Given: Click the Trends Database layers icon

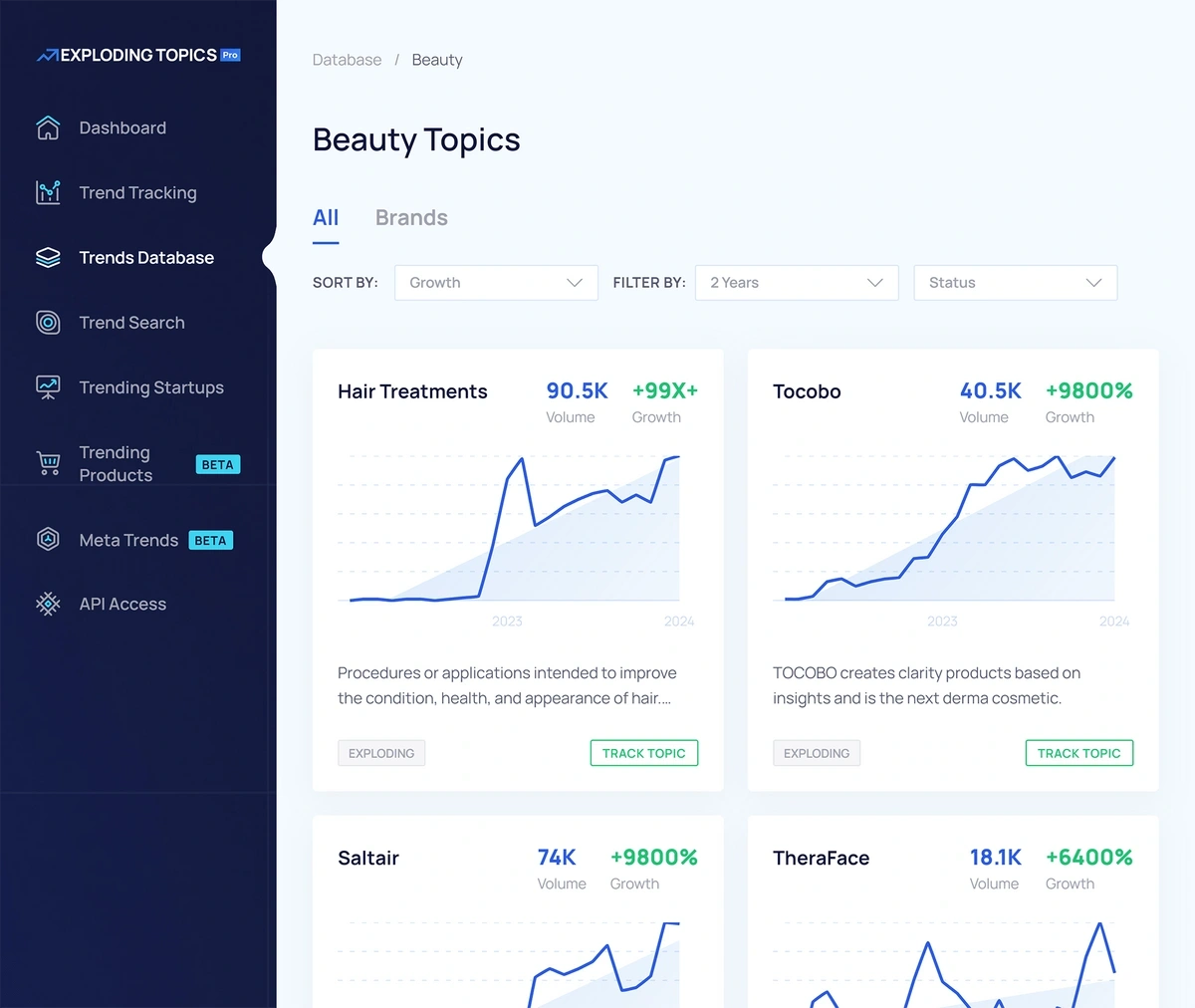Looking at the screenshot, I should coord(48,257).
